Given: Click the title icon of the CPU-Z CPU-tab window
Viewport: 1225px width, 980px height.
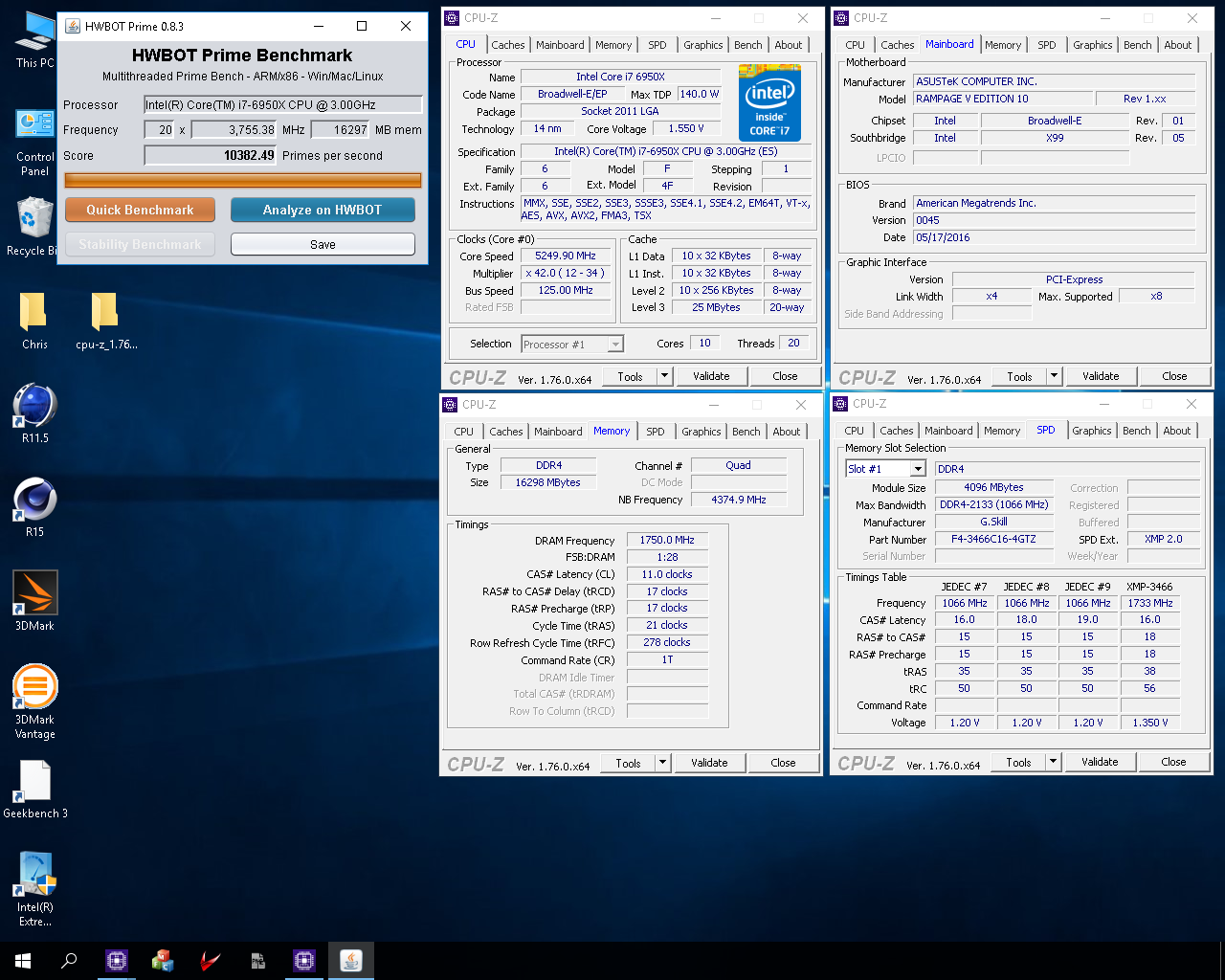Looking at the screenshot, I should [452, 17].
